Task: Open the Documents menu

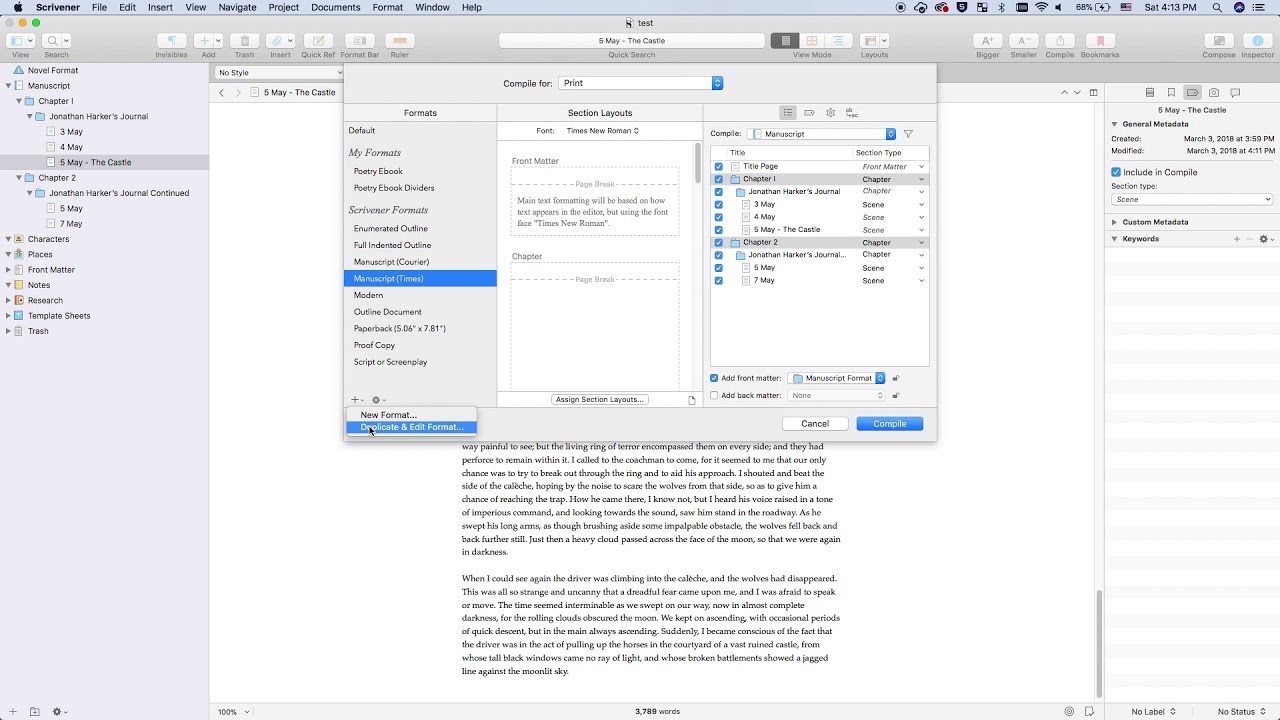Action: 335,7
